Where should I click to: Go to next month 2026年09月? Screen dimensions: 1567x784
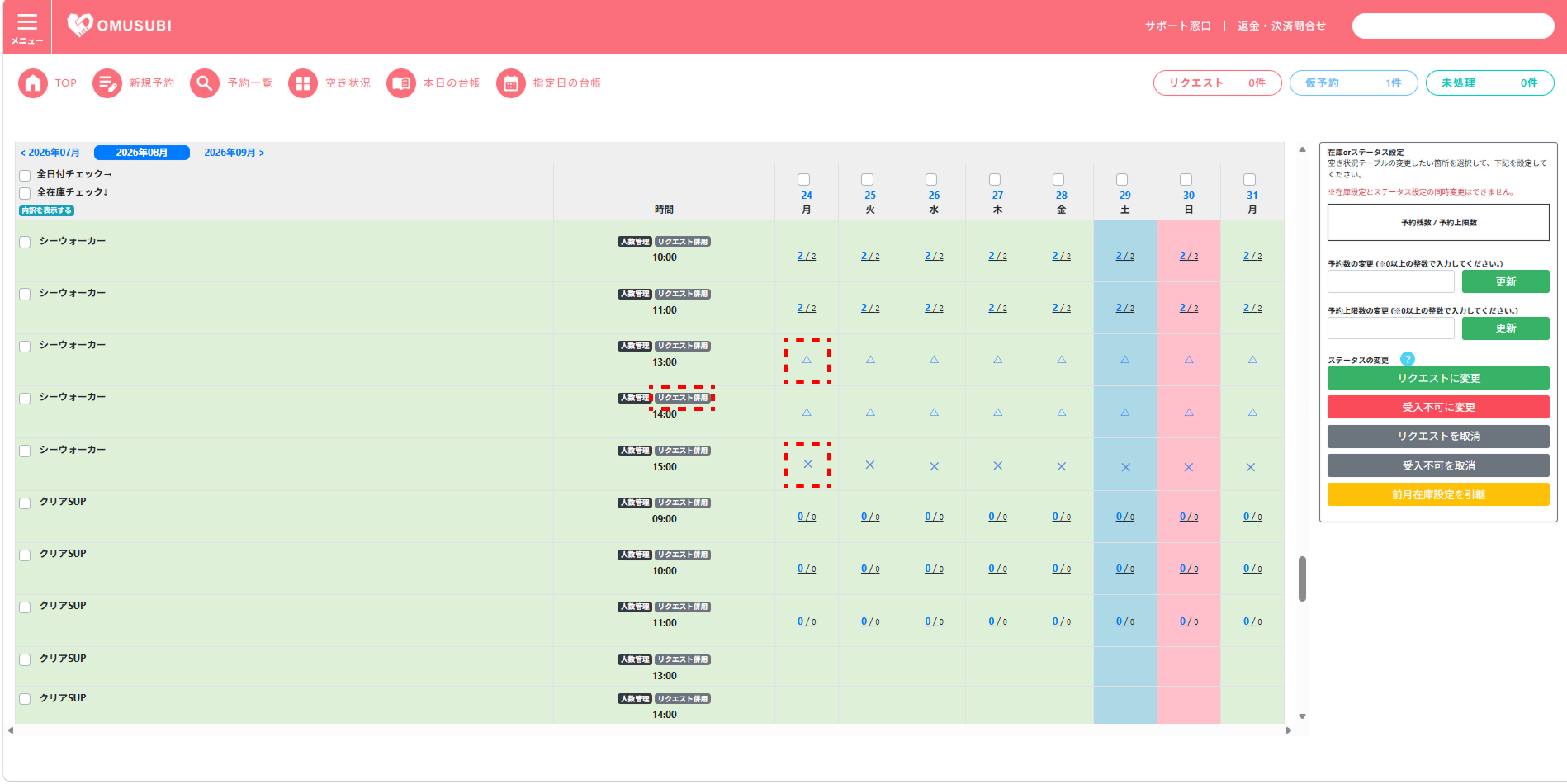pyautogui.click(x=234, y=153)
